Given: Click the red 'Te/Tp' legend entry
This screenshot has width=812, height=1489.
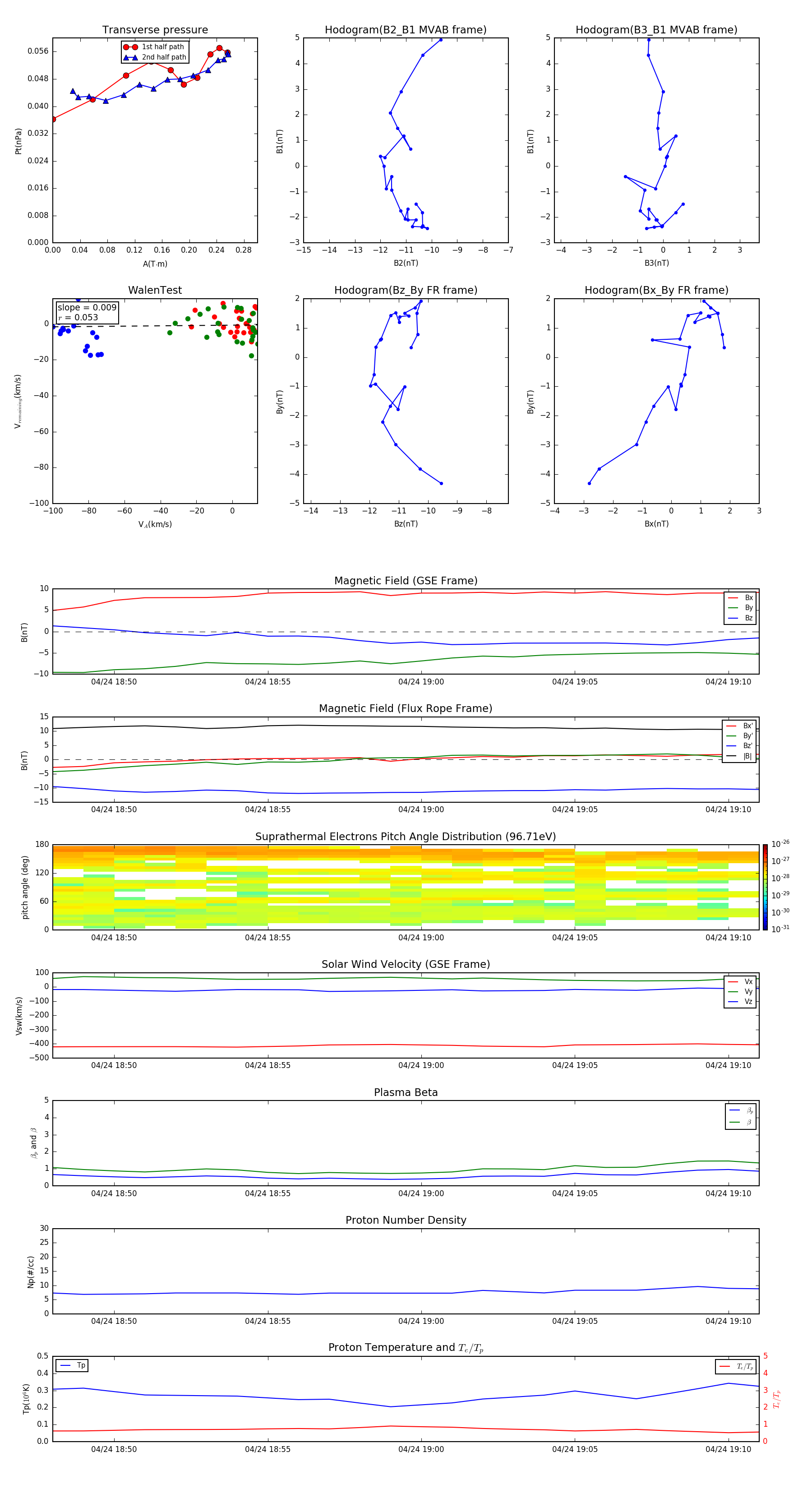Looking at the screenshot, I should (x=736, y=1366).
